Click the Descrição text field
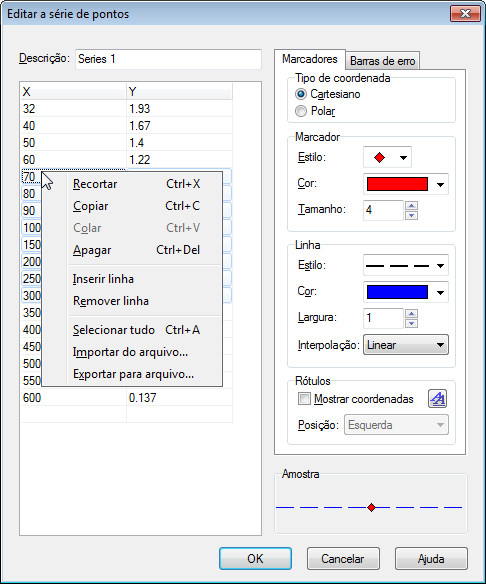 (x=168, y=59)
